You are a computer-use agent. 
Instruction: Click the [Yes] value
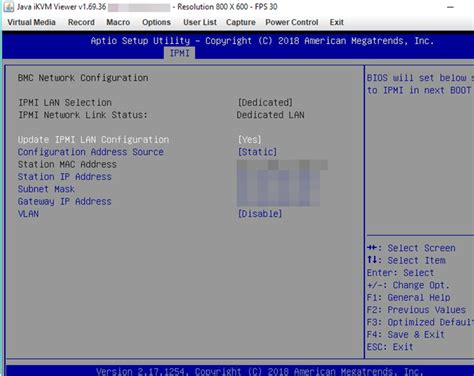tap(250, 140)
